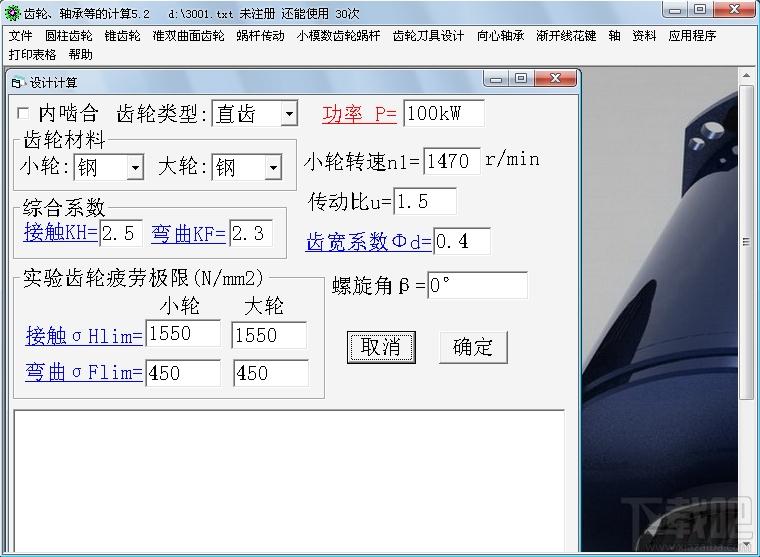Open the 圆柱齿轮 menu
The width and height of the screenshot is (760, 557).
tap(69, 36)
